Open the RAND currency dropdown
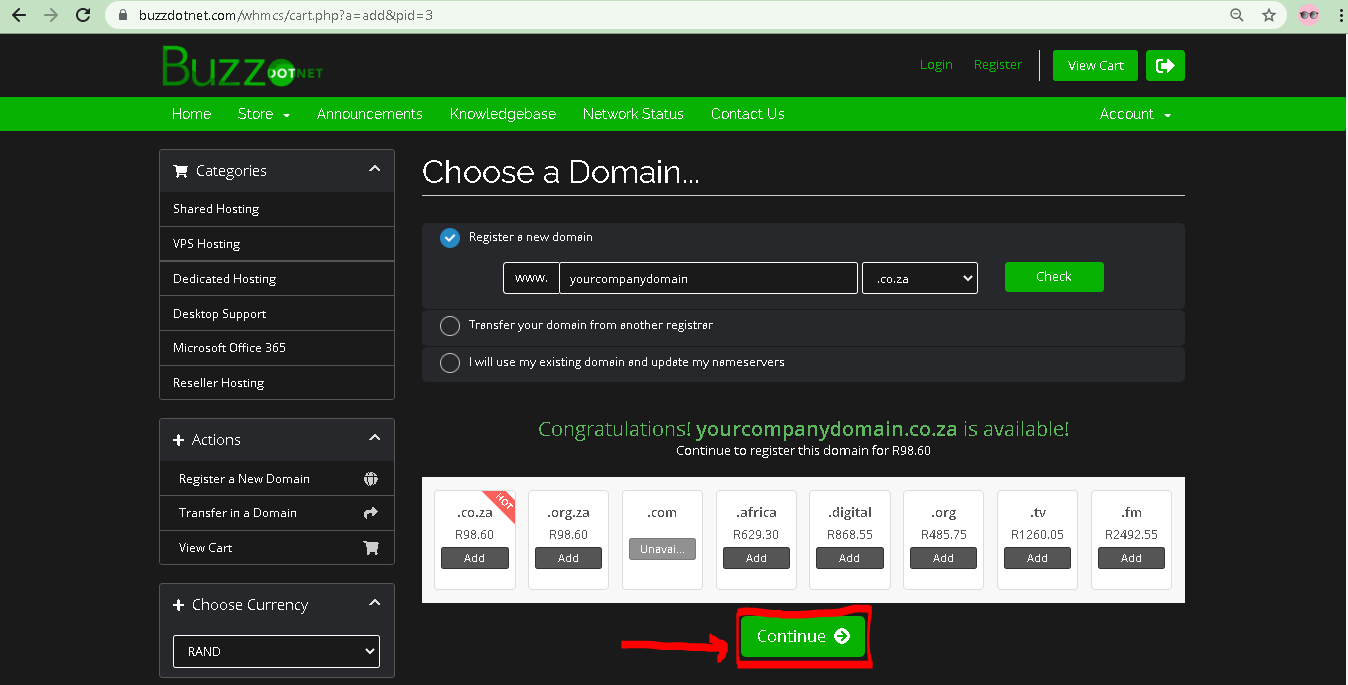 pyautogui.click(x=276, y=651)
